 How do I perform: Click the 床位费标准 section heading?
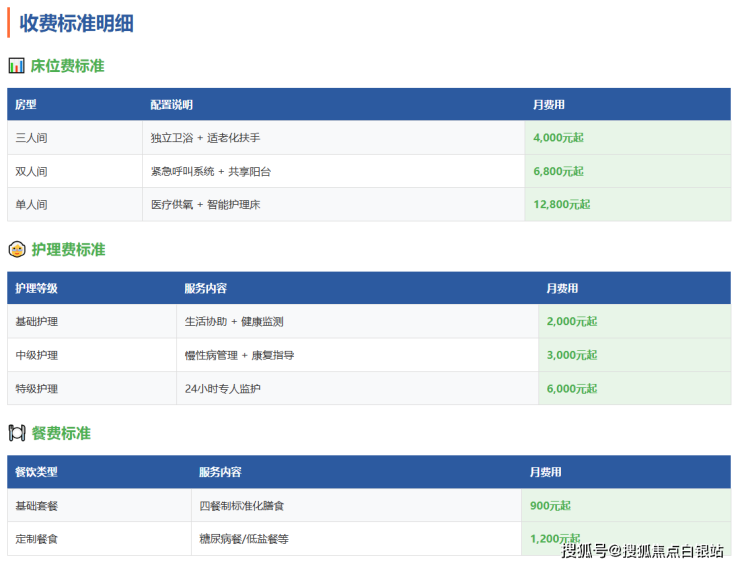pos(67,66)
